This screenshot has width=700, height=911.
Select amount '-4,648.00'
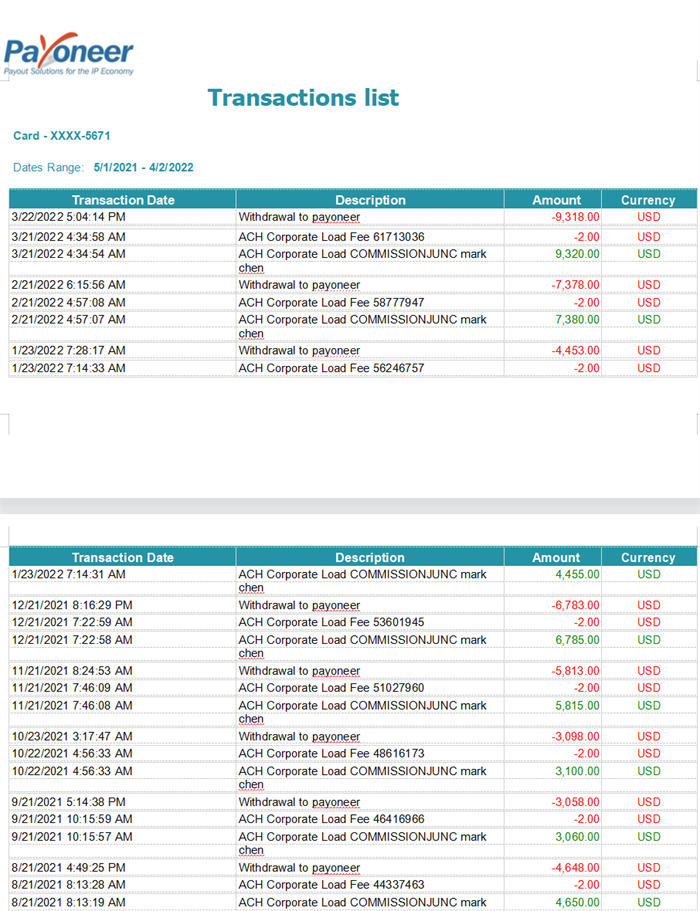click(575, 867)
